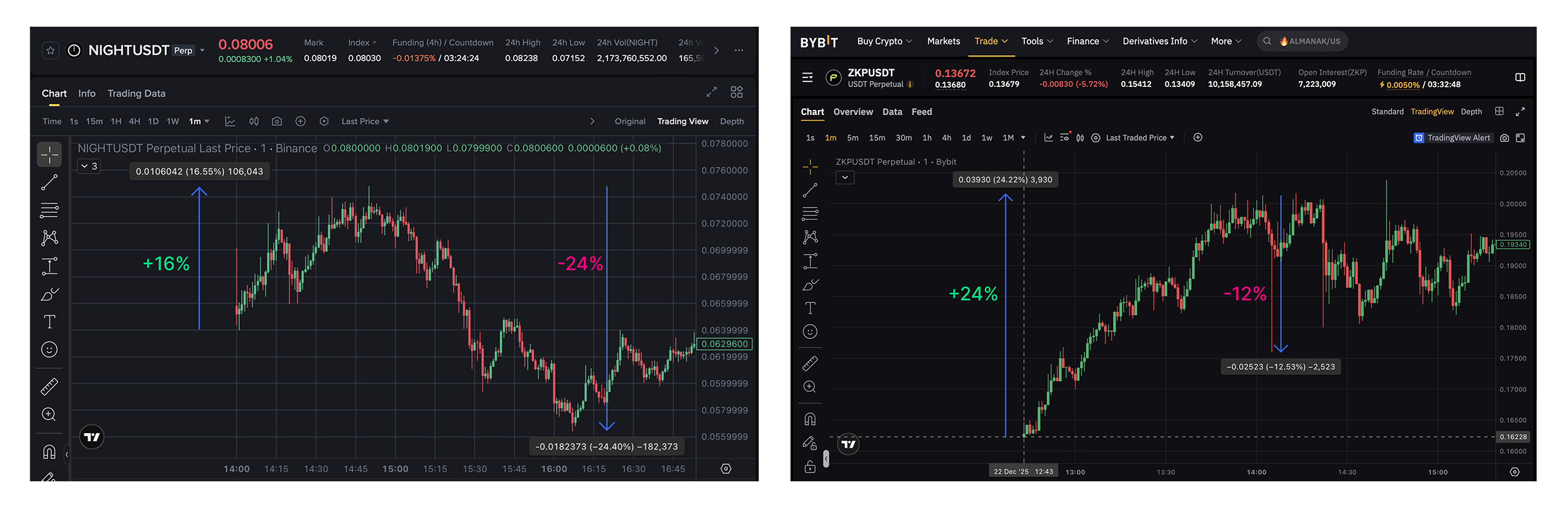Open indicators icon in Binance chart toolbar

(230, 121)
